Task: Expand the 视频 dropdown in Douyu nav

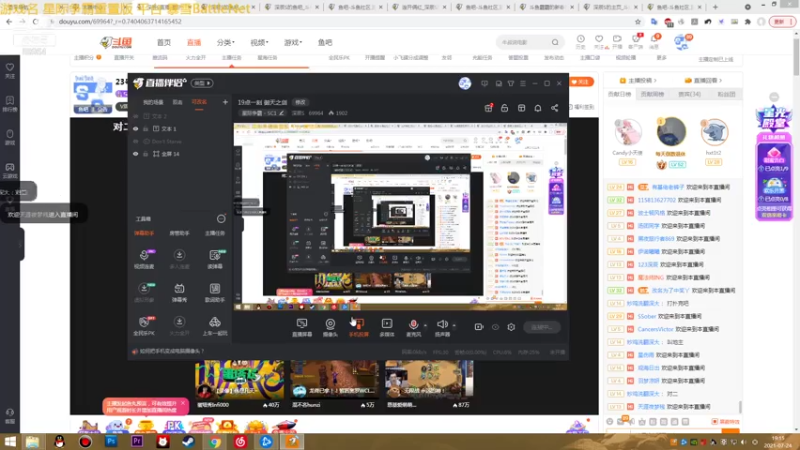Action: pyautogui.click(x=259, y=42)
